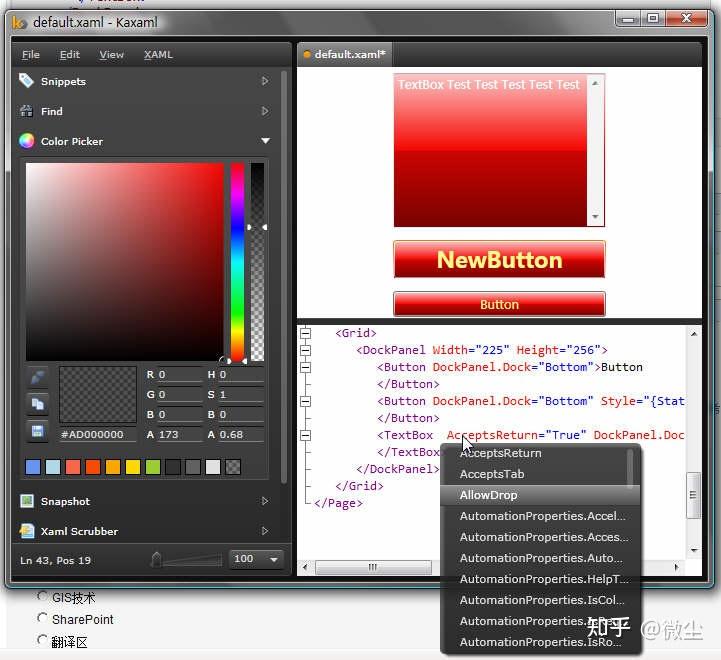721x660 pixels.
Task: Click the code editor horizontal scrollbar thumb
Action: [x=373, y=567]
